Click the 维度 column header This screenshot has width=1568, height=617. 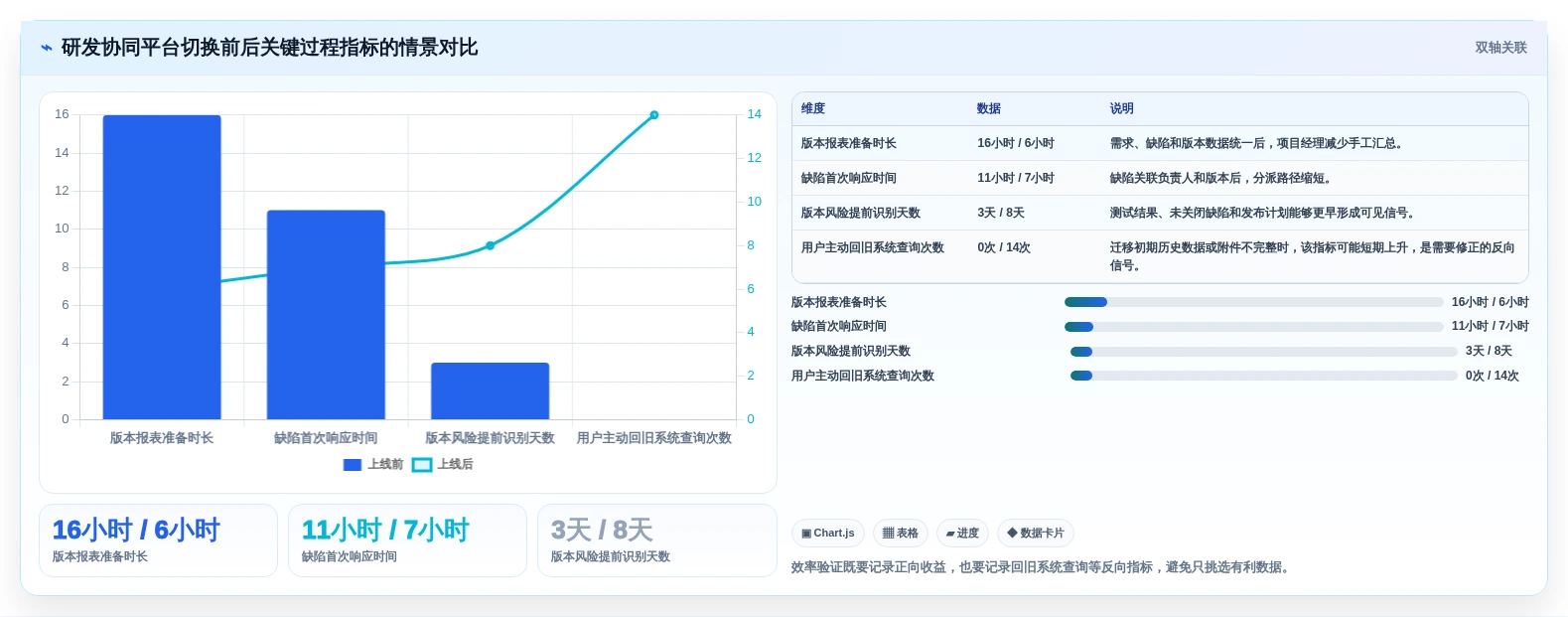813,109
